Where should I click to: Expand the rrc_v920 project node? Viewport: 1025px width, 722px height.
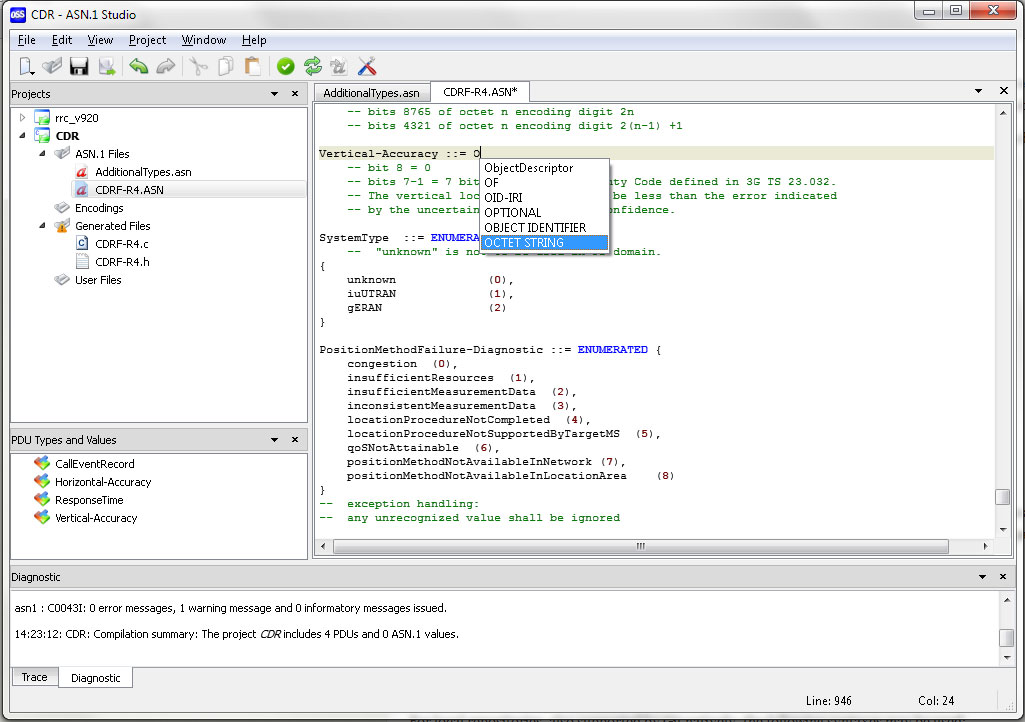[x=22, y=118]
